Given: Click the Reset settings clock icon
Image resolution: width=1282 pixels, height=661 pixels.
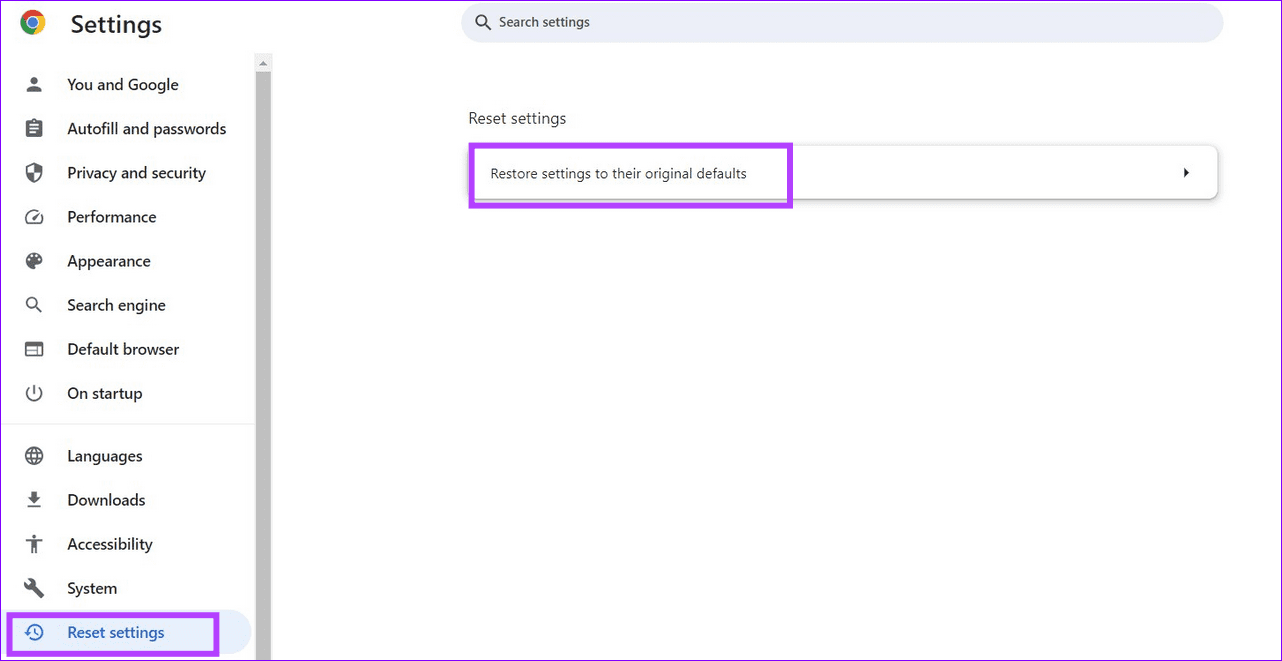Looking at the screenshot, I should (x=34, y=632).
